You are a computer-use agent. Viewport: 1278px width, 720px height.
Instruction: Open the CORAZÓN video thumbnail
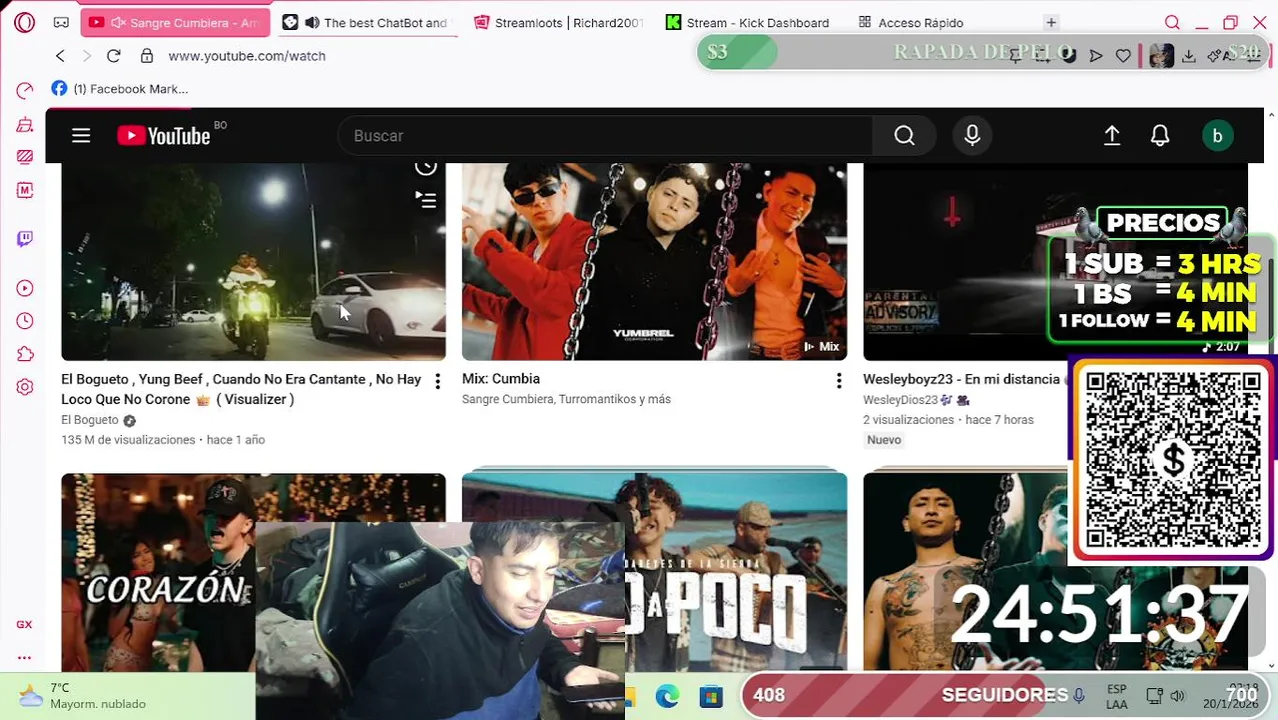[x=158, y=570]
